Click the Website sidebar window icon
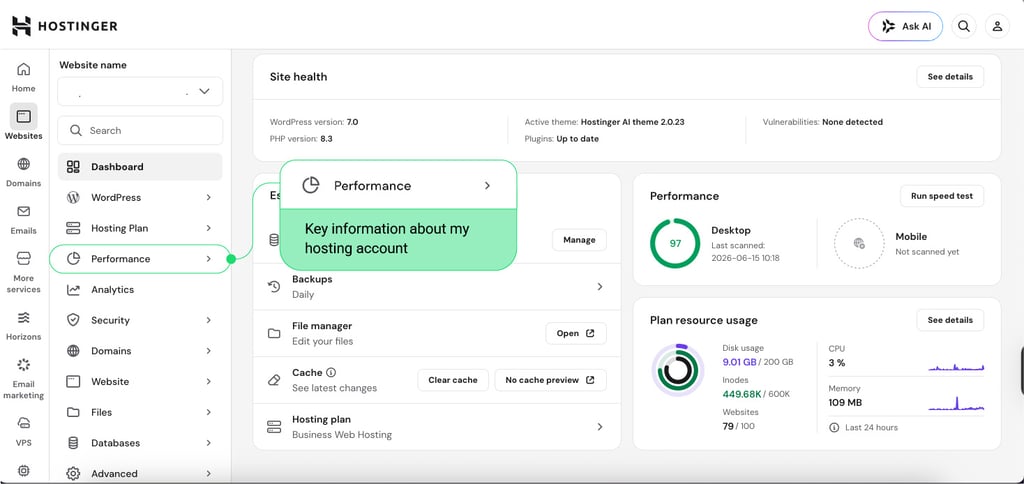 [x=73, y=381]
